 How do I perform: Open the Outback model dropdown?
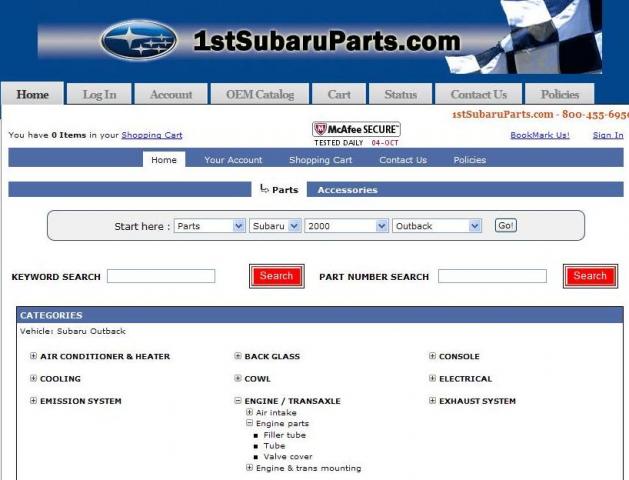click(x=437, y=226)
